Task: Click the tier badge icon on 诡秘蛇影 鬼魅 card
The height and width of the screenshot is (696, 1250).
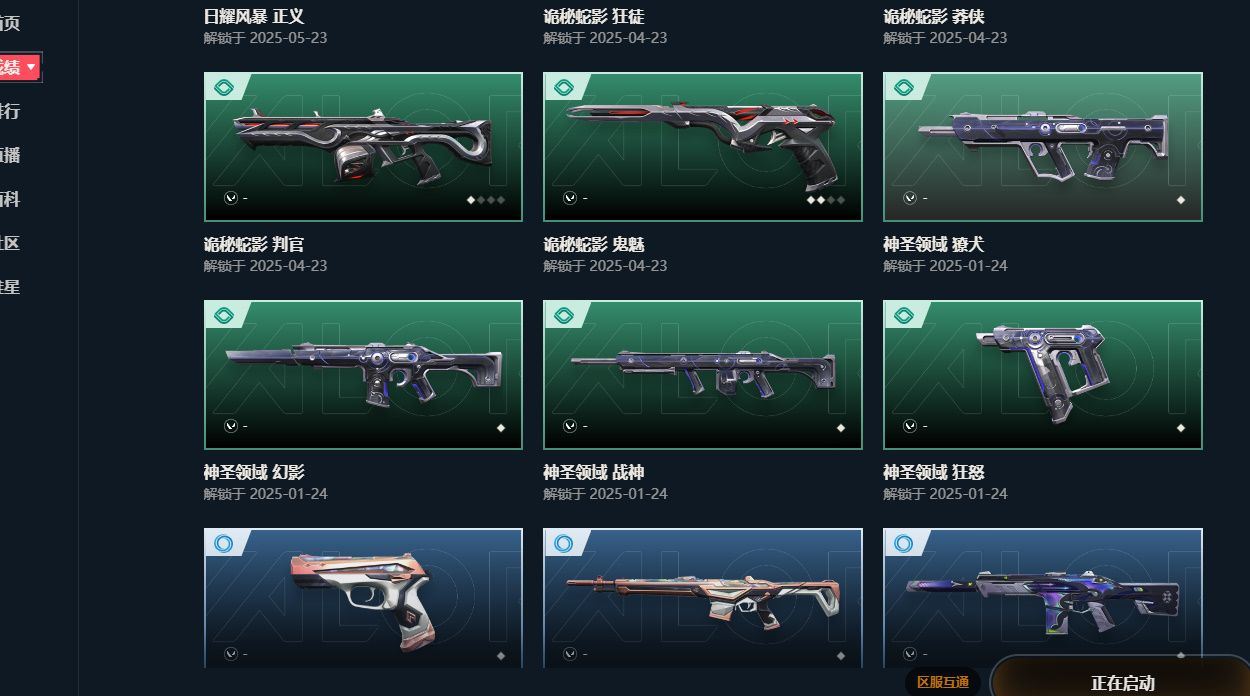Action: pyautogui.click(x=564, y=88)
